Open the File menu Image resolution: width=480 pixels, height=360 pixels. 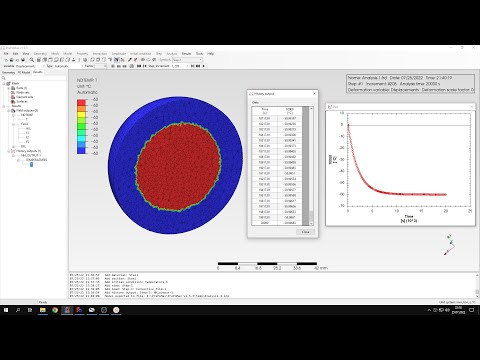point(6,54)
